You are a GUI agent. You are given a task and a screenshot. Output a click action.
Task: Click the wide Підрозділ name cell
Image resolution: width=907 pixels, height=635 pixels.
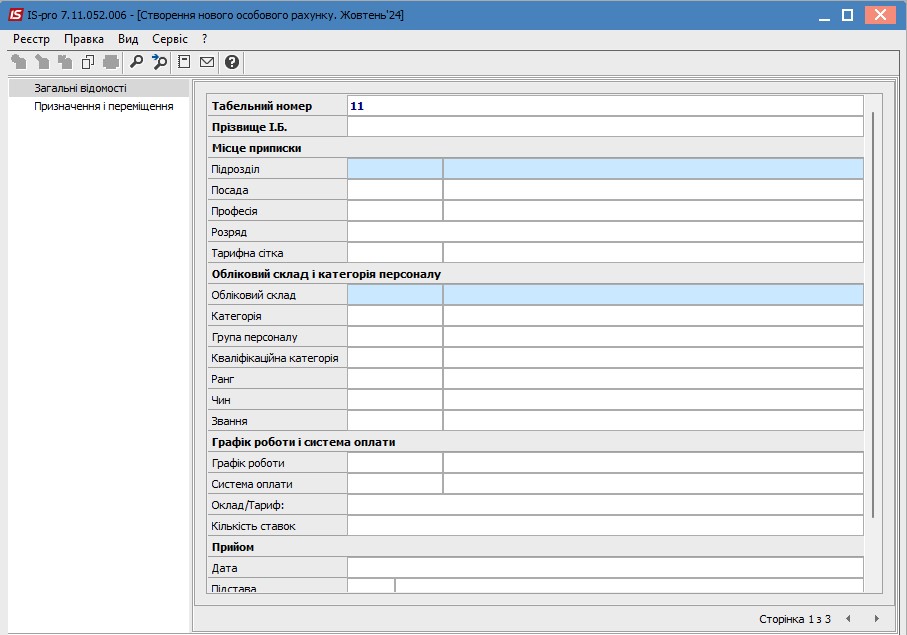pos(653,169)
